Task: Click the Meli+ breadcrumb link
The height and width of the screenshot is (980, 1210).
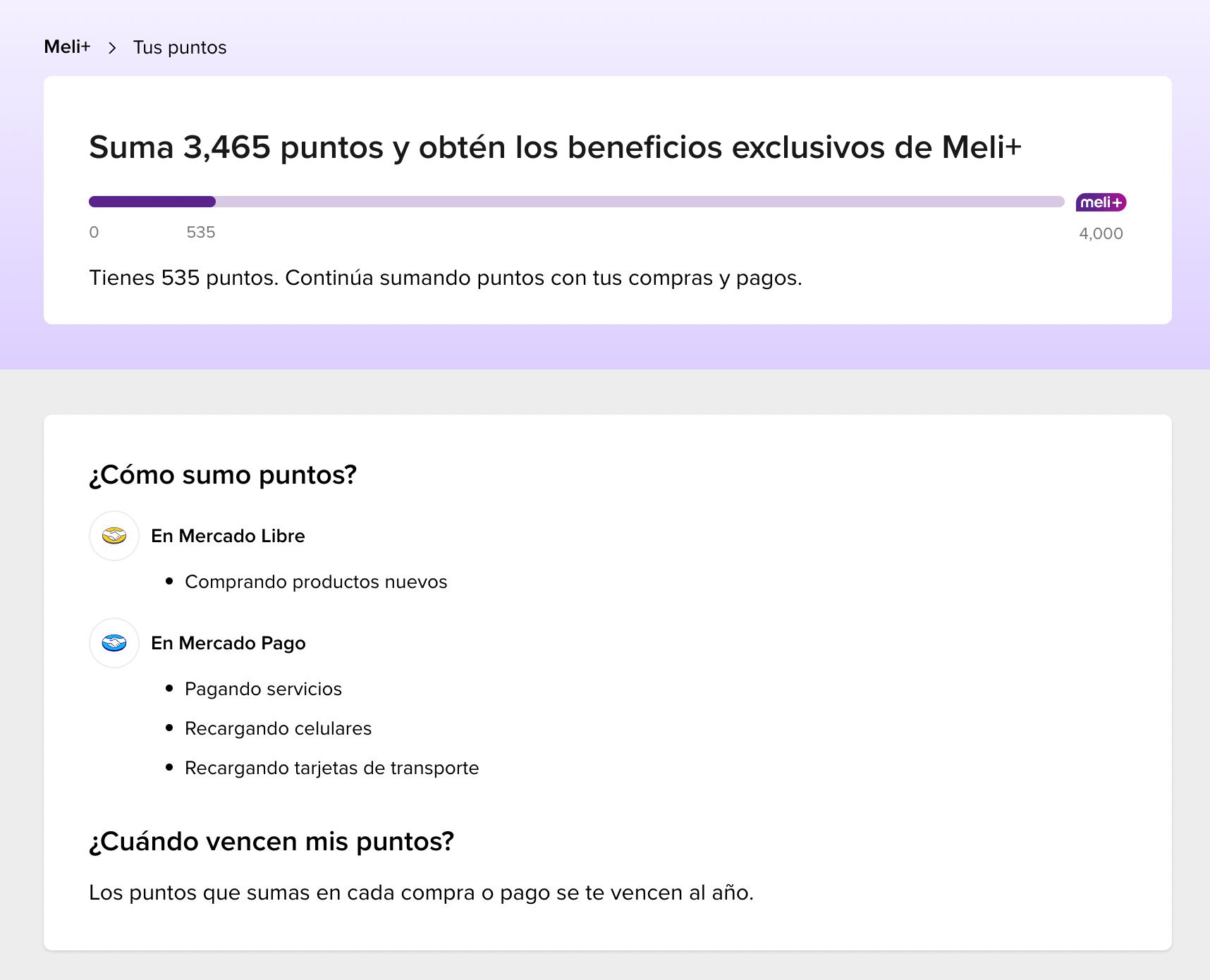Action: pos(67,47)
